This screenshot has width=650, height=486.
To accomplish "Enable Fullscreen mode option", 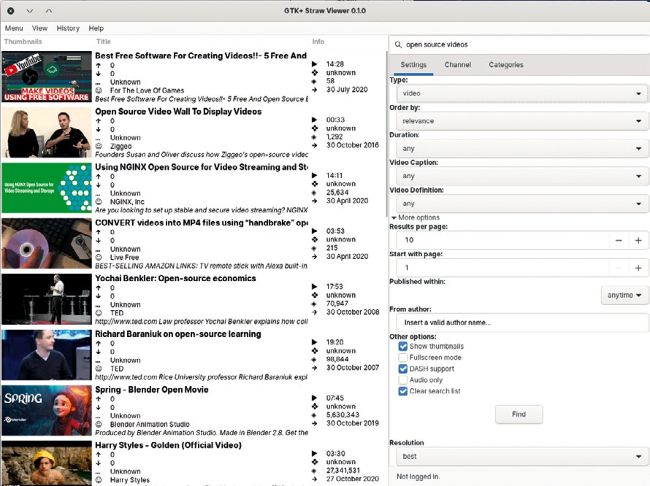I will [403, 357].
